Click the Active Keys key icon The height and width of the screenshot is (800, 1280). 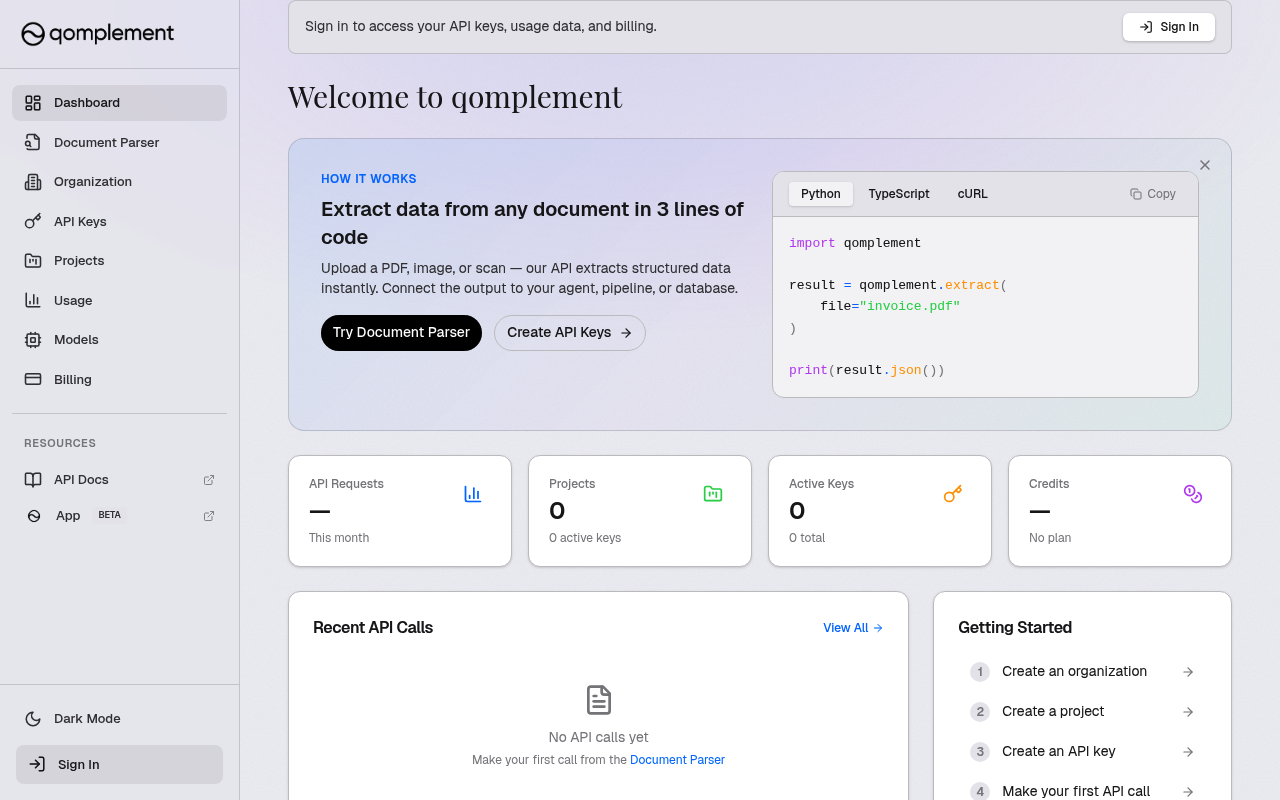pyautogui.click(x=953, y=494)
